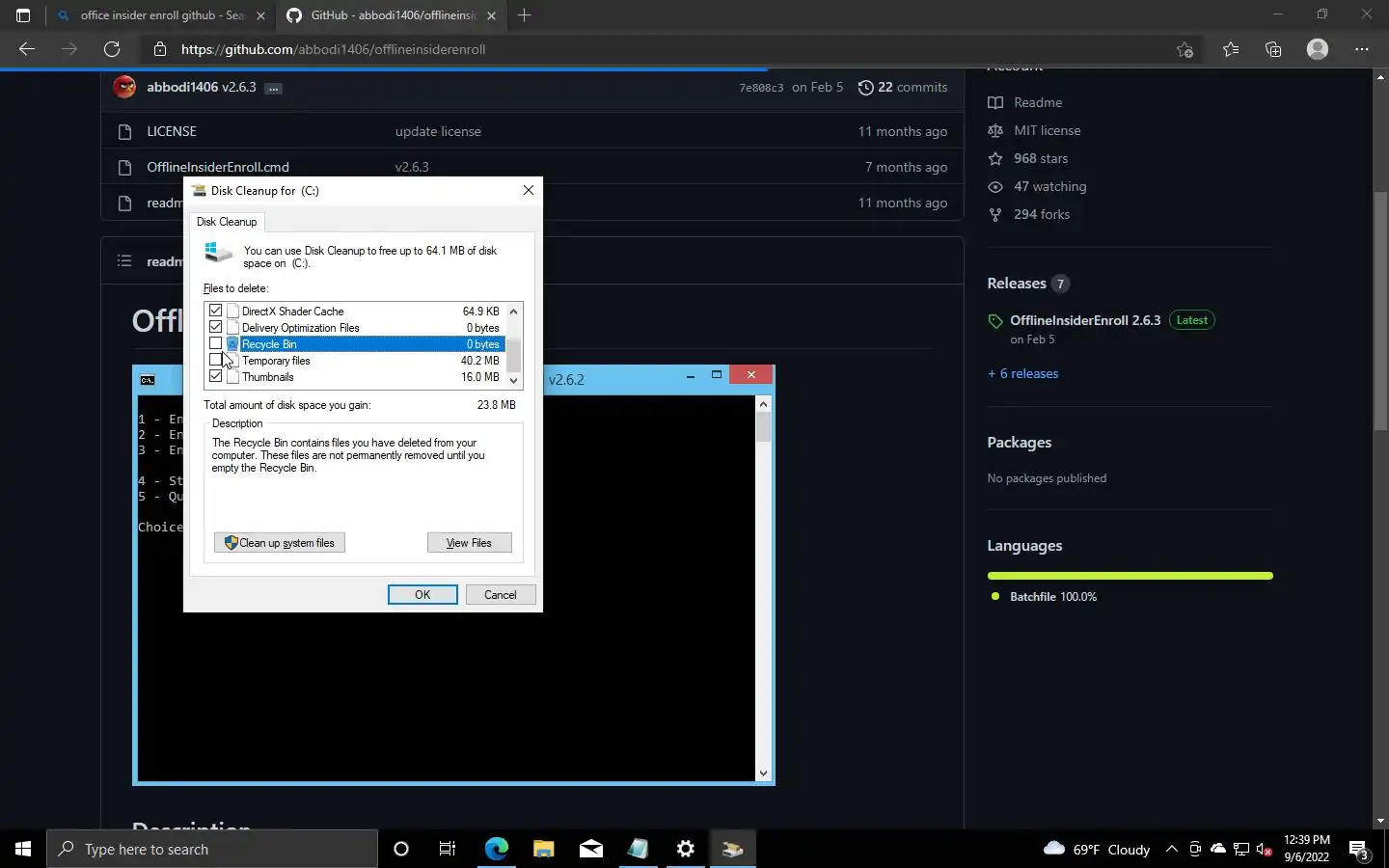Expand commit message ellipsis button
This screenshot has height=868, width=1389.
point(274,88)
